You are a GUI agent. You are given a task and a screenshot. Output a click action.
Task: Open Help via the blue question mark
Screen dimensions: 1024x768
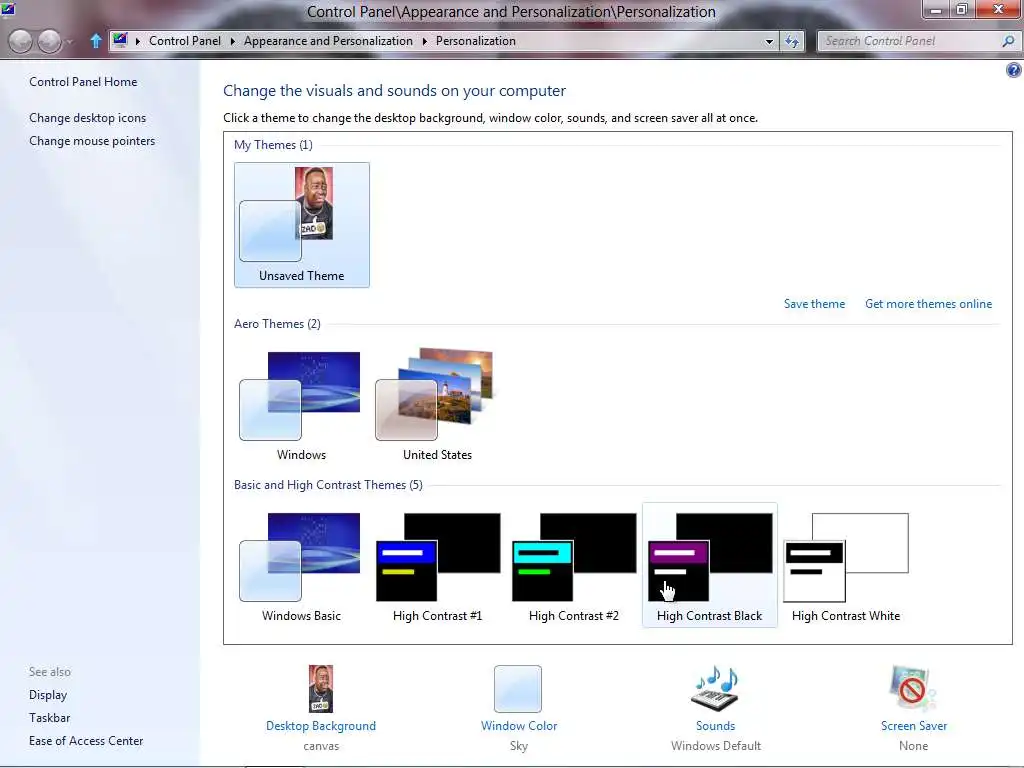pyautogui.click(x=1014, y=70)
